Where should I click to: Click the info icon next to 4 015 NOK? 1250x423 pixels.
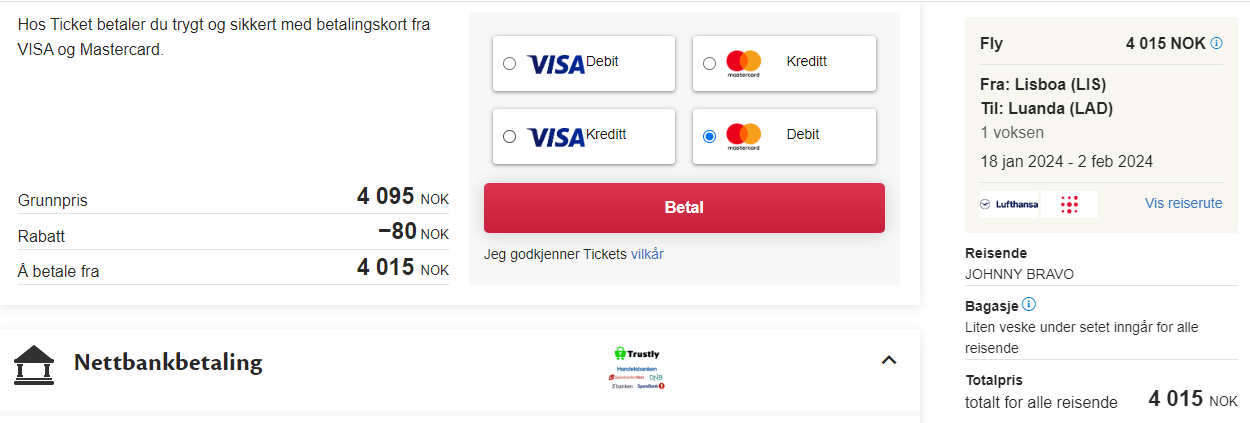(1217, 43)
